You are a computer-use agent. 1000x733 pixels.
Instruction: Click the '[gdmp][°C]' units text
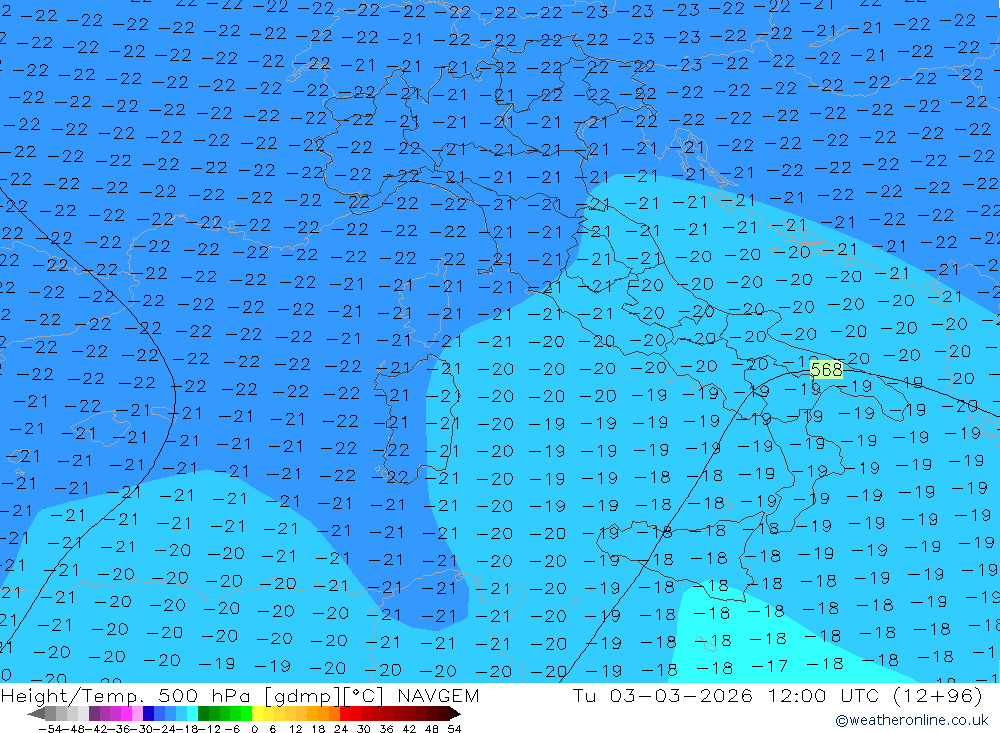click(x=323, y=695)
